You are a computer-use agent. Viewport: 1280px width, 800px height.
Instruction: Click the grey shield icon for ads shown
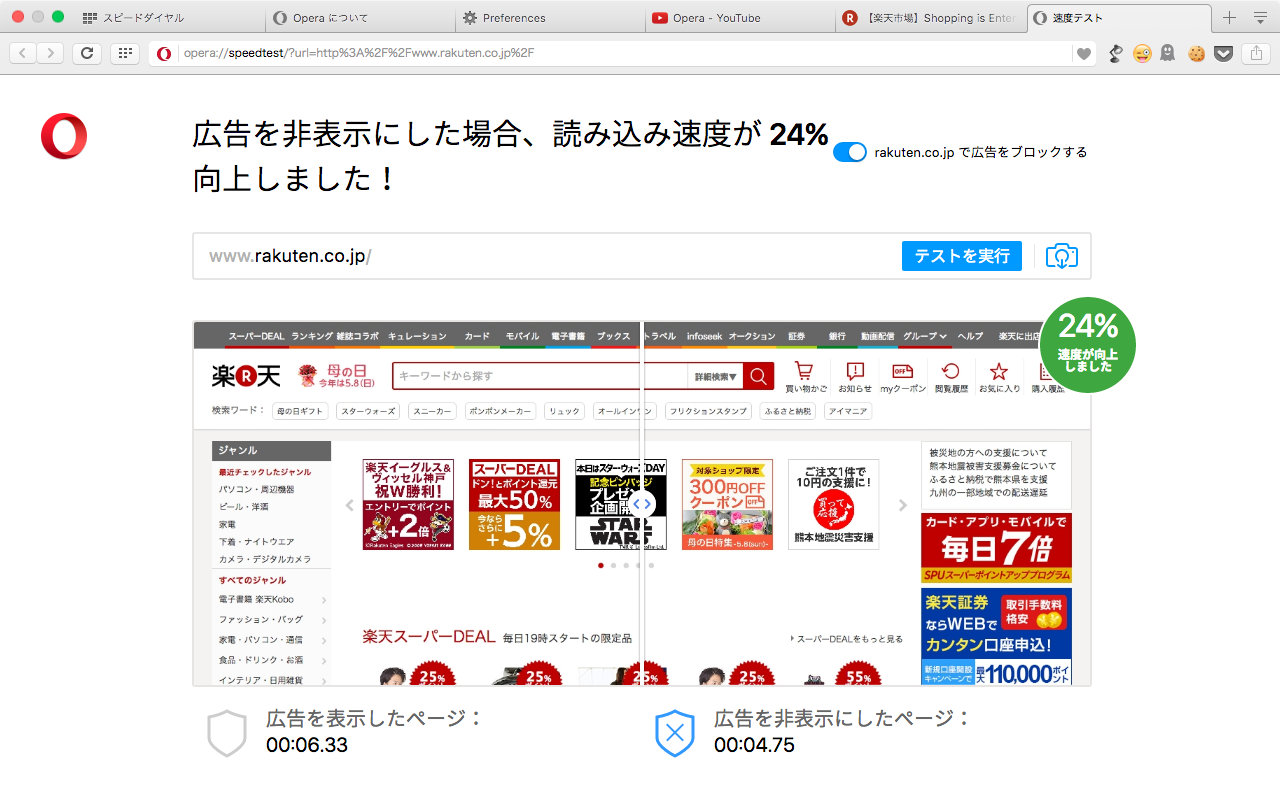coord(227,733)
